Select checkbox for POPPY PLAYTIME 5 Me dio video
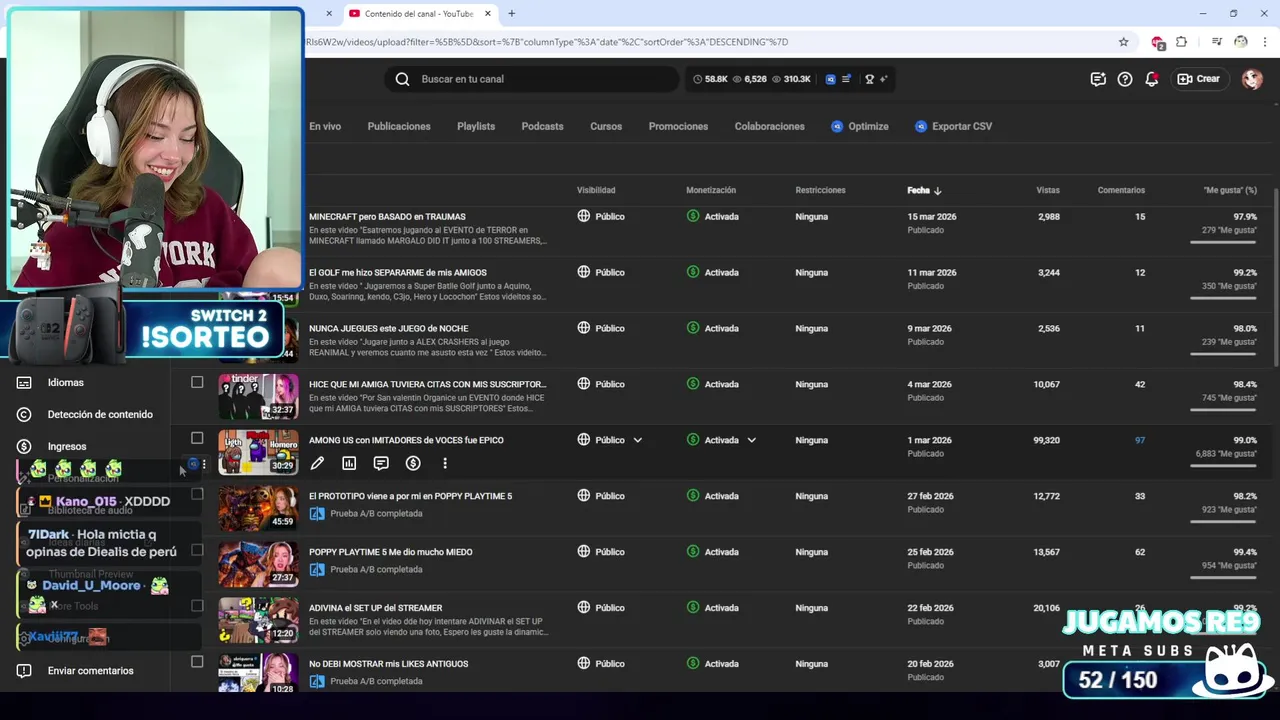This screenshot has height=720, width=1280. click(197, 550)
